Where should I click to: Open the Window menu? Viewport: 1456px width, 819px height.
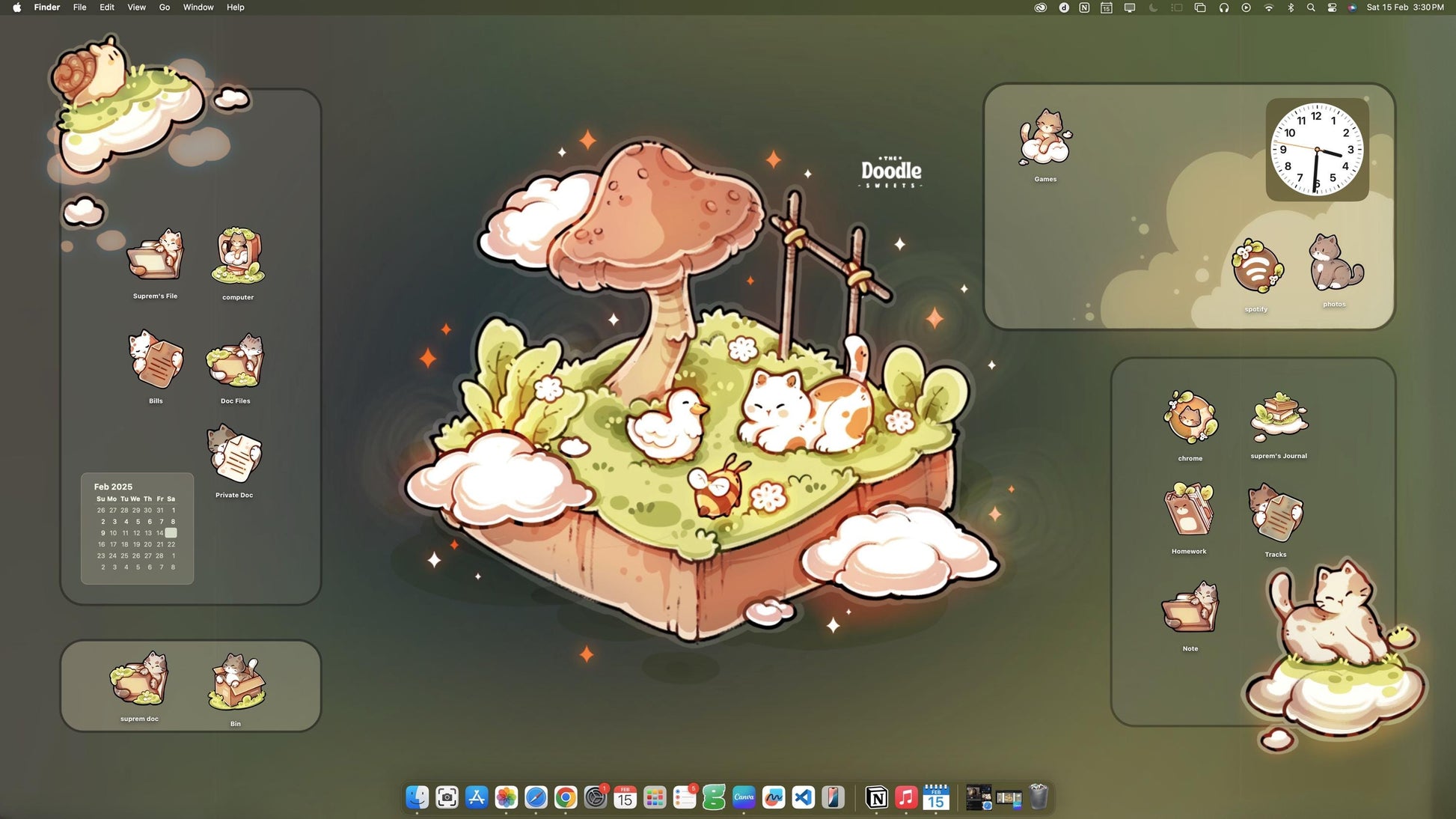[198, 7]
